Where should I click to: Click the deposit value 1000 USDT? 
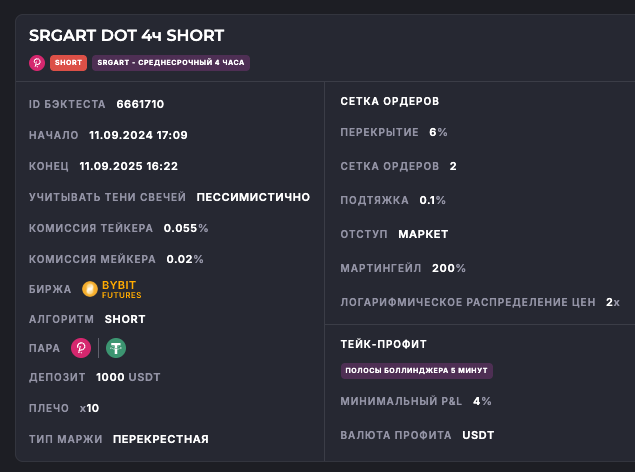(128, 377)
